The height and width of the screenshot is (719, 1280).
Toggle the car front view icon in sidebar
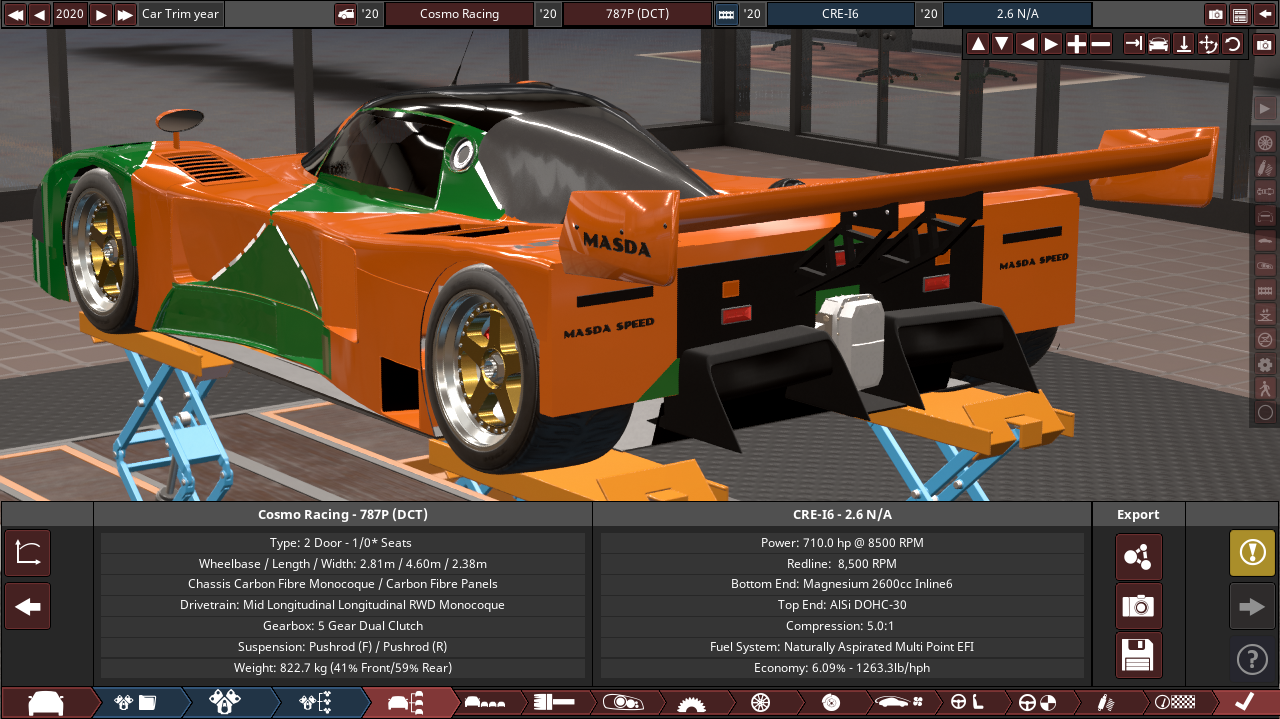point(1265,216)
